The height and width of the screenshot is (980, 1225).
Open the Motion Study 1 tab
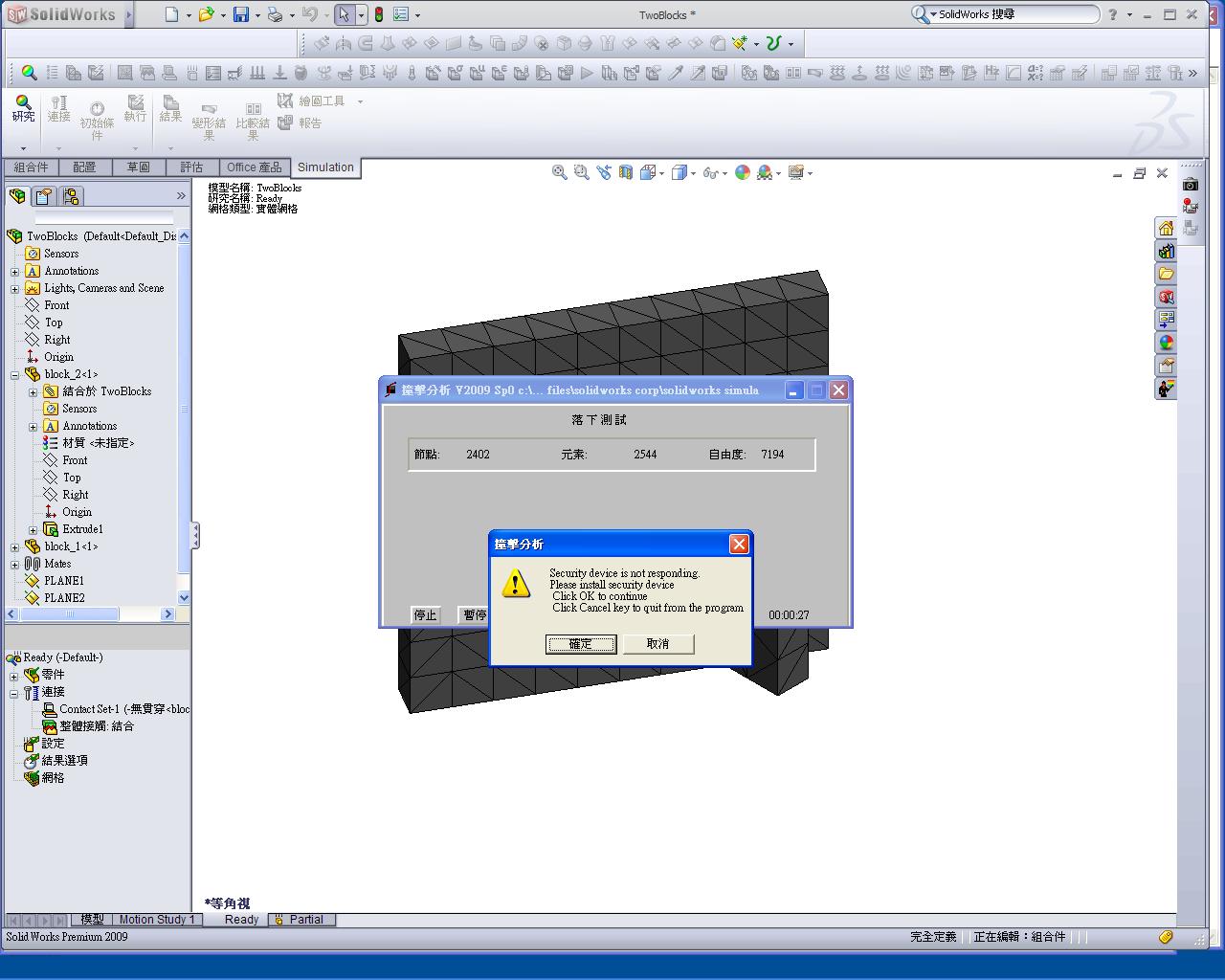[157, 920]
